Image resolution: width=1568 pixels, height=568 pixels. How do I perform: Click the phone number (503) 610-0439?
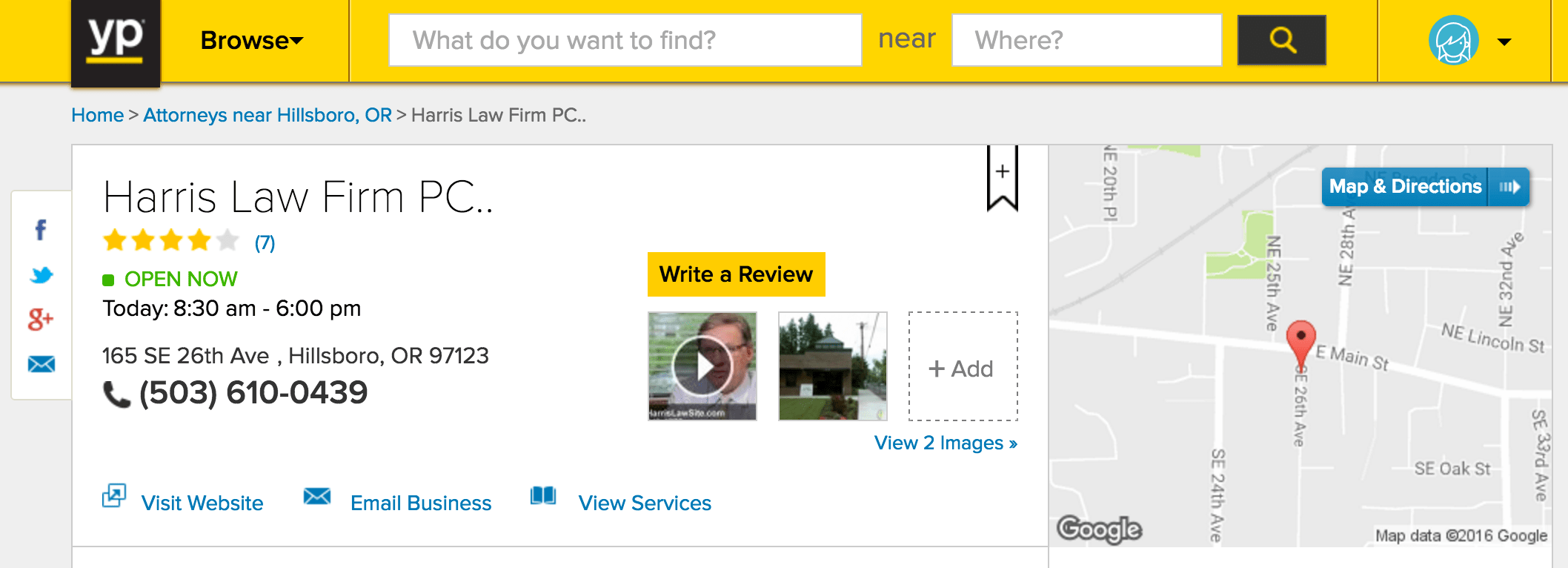[x=253, y=392]
